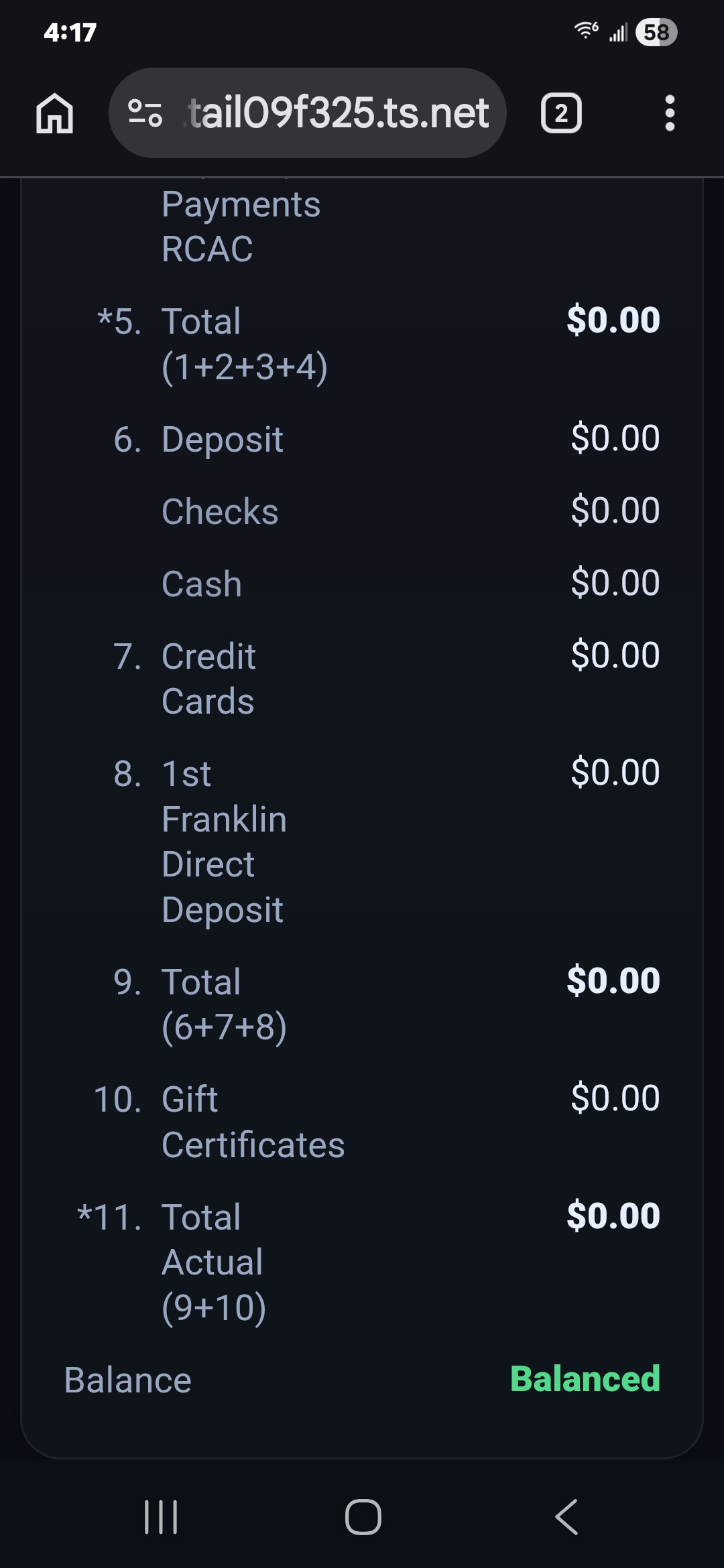Tap the Total (6+7+8) amount
Screen dimensions: 724x1568
pos(613,981)
